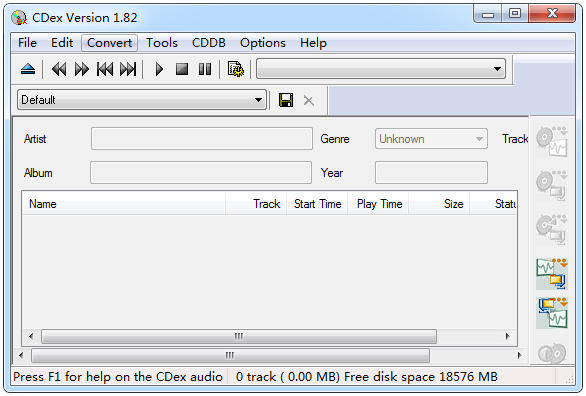Screen dimensions: 586x396
Task: Sort by the Size column header
Action: [x=439, y=204]
